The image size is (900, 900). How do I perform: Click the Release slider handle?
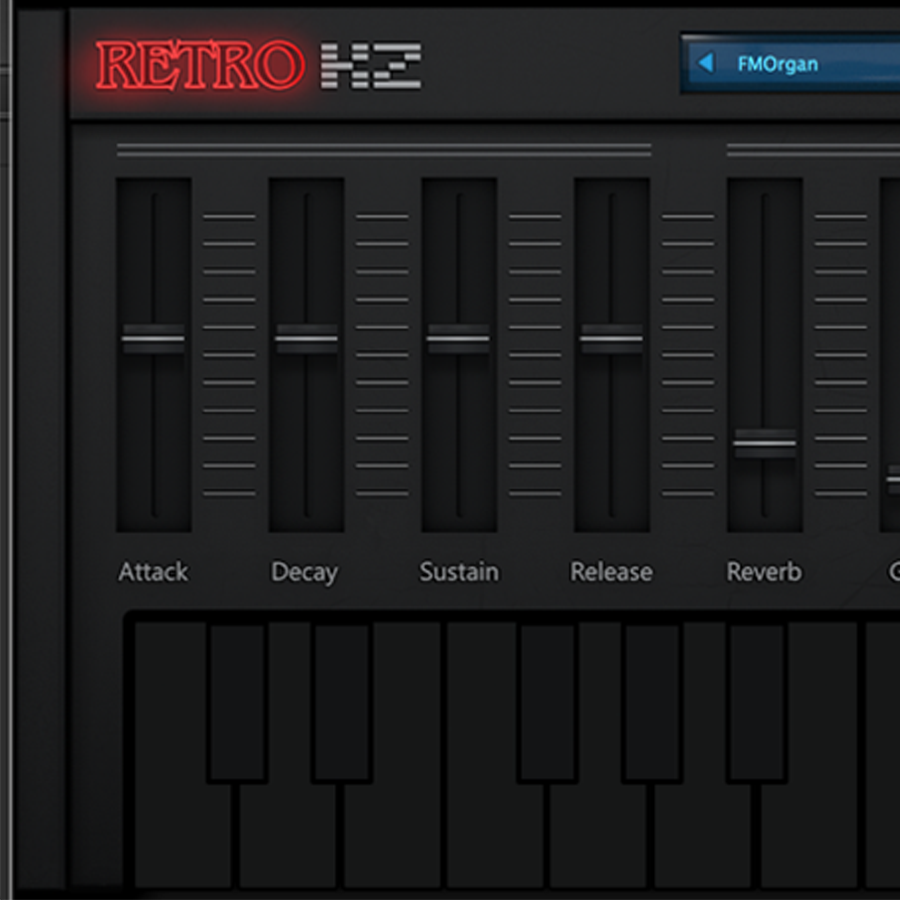click(611, 338)
